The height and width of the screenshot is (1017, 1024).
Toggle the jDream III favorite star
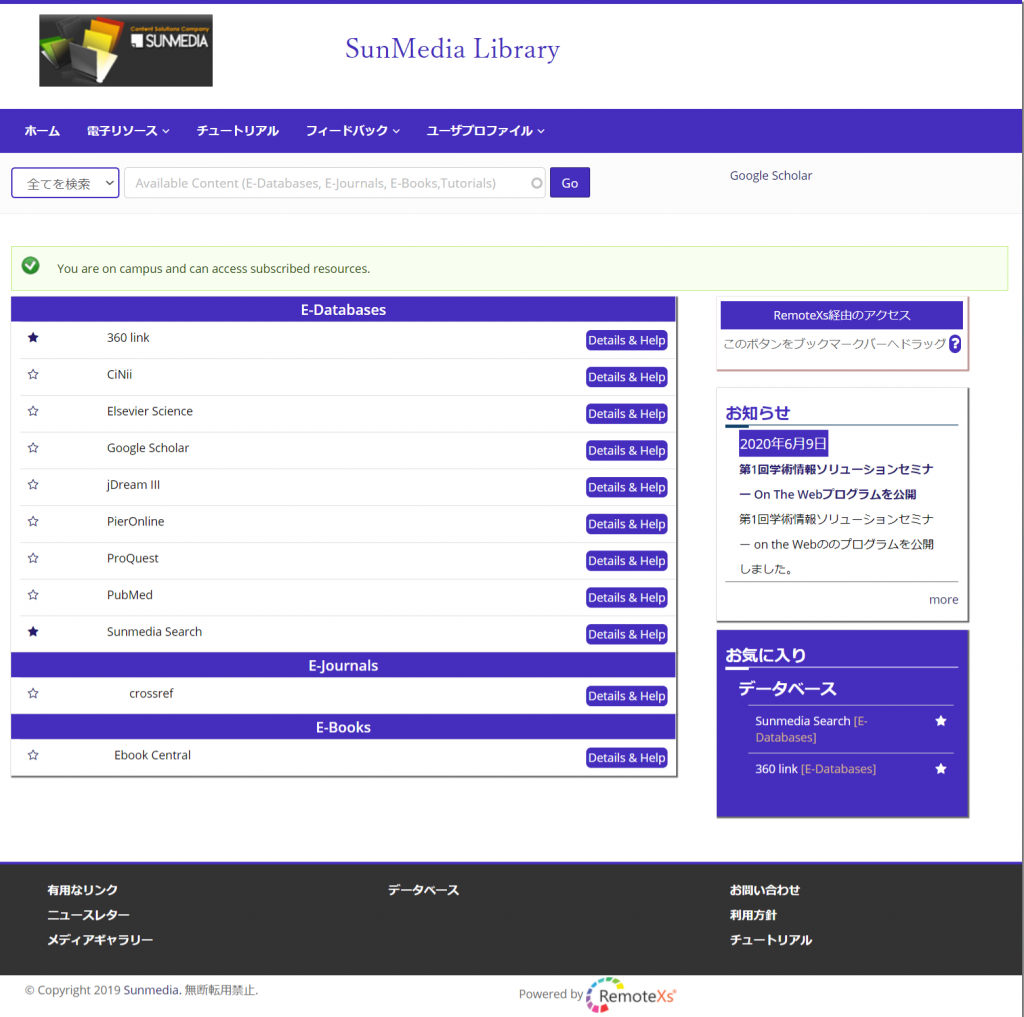33,485
